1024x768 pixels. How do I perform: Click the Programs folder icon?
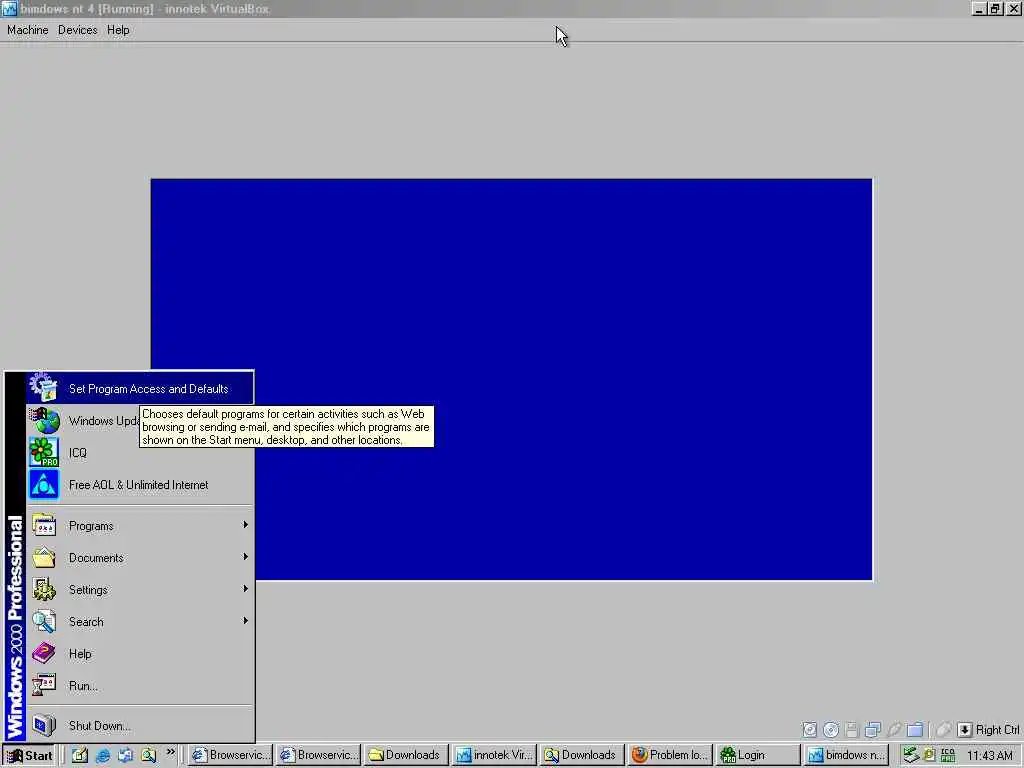click(x=44, y=526)
